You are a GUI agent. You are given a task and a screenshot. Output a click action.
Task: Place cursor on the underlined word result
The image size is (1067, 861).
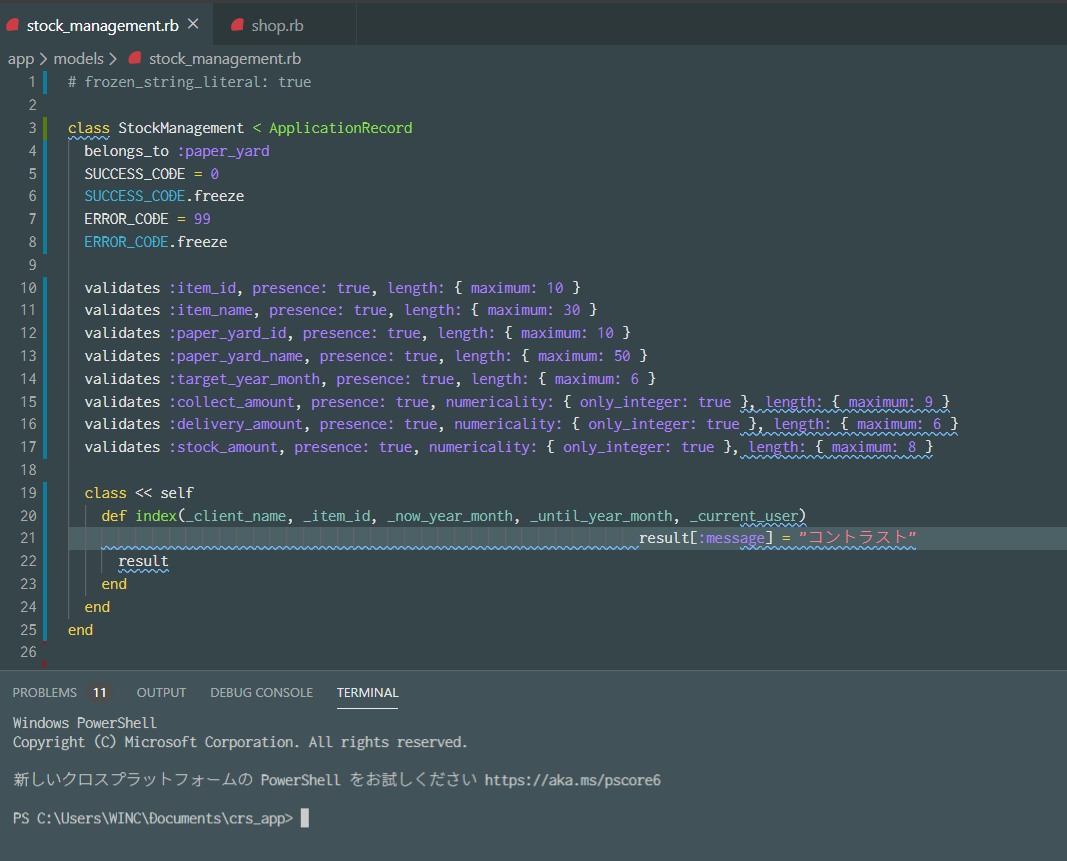point(142,561)
